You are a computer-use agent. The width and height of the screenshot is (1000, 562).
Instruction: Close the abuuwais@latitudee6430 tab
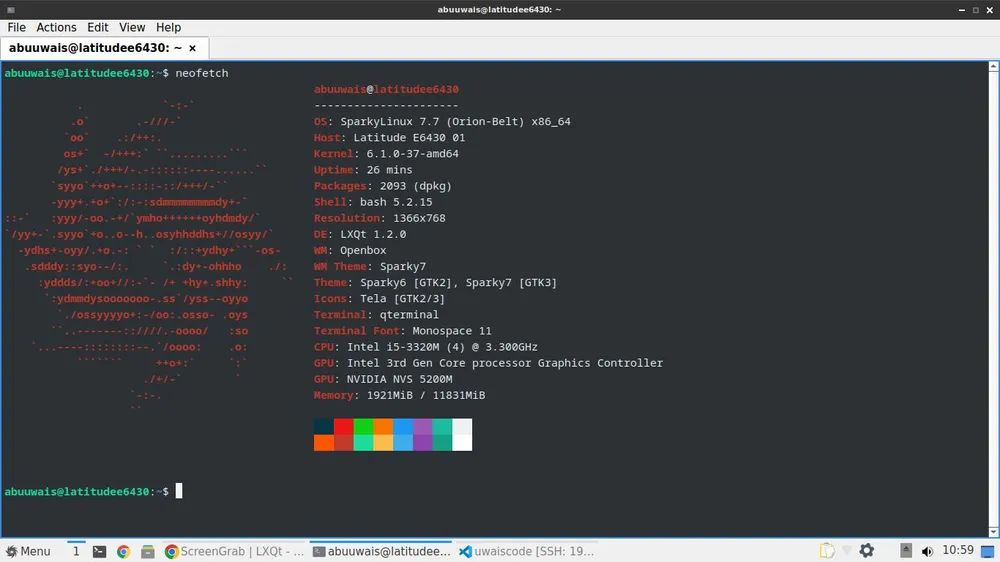click(193, 48)
